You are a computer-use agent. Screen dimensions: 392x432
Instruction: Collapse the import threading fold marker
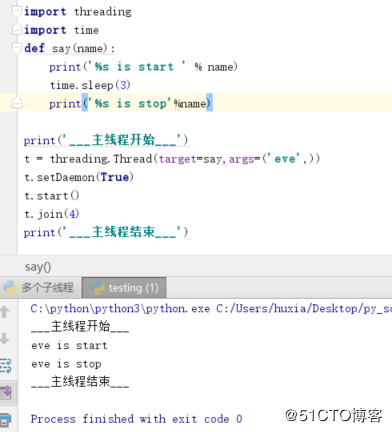[17, 11]
